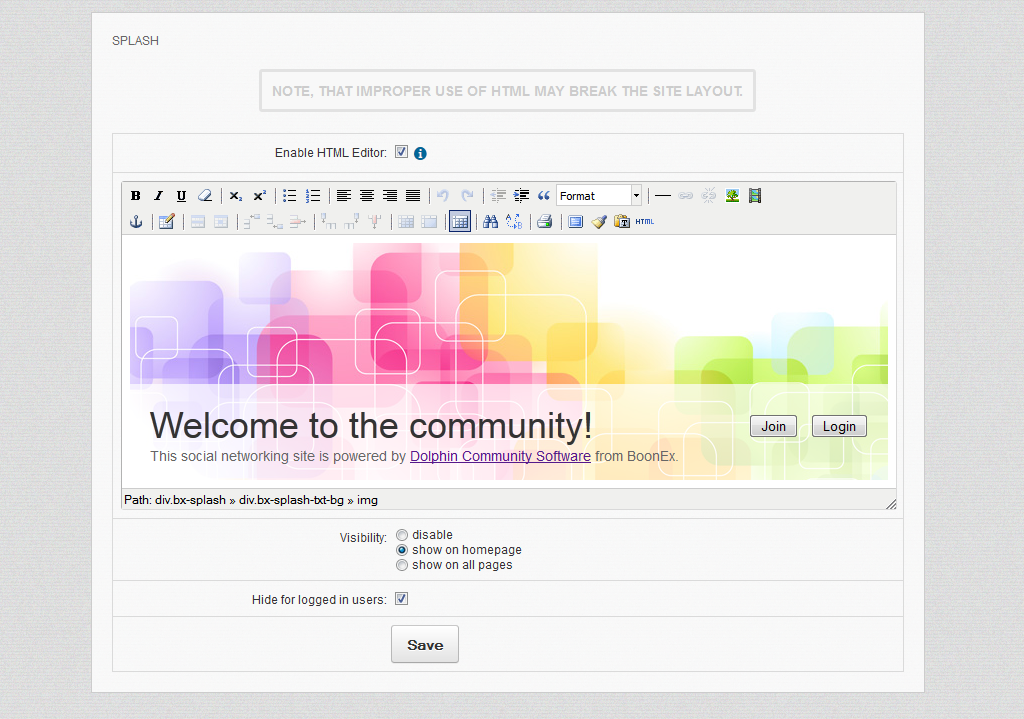The image size is (1024, 719).
Task: Uncheck Enable HTML Editor checkbox
Action: point(401,152)
